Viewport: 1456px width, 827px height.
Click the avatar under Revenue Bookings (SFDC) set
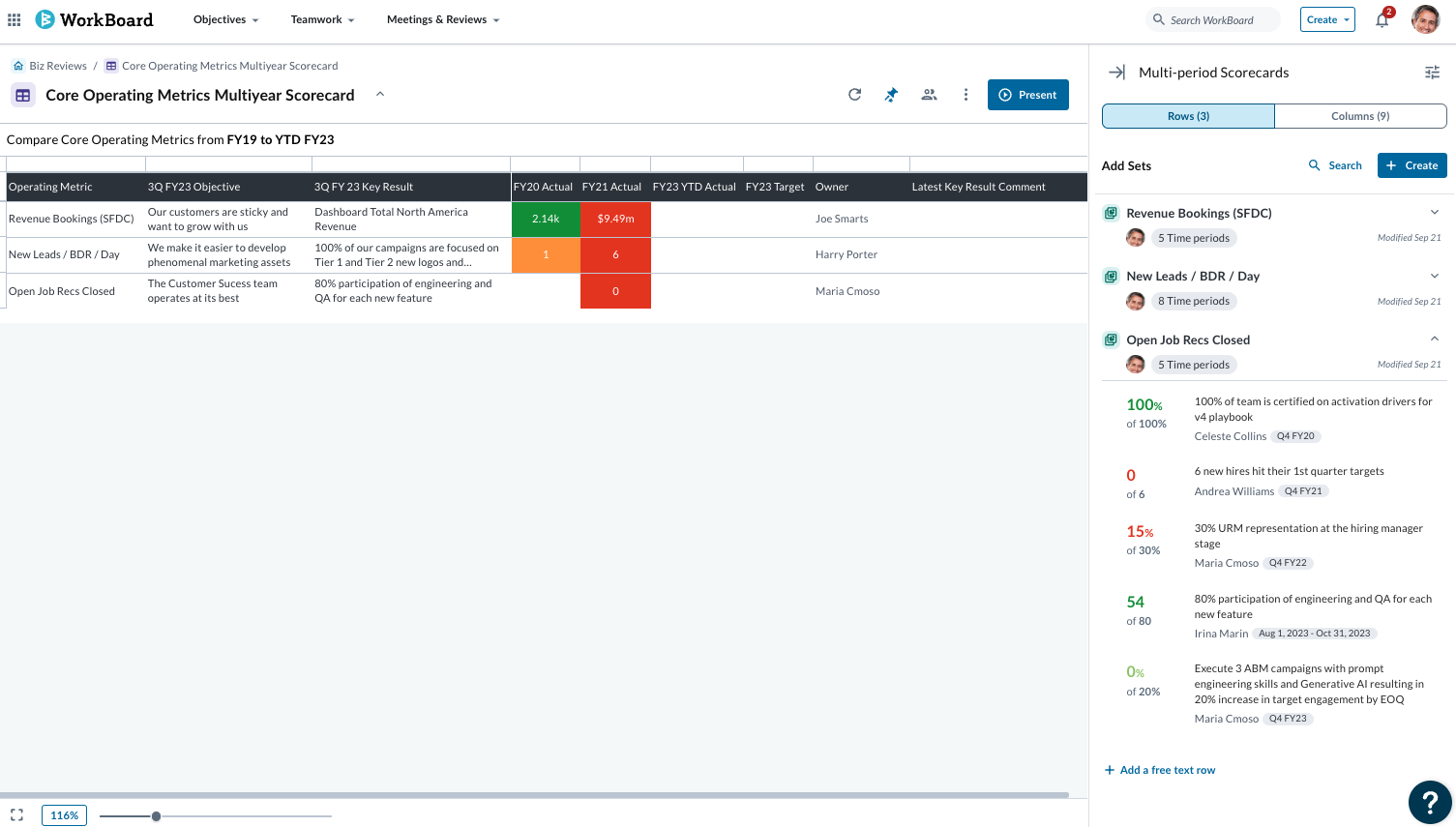(1136, 238)
